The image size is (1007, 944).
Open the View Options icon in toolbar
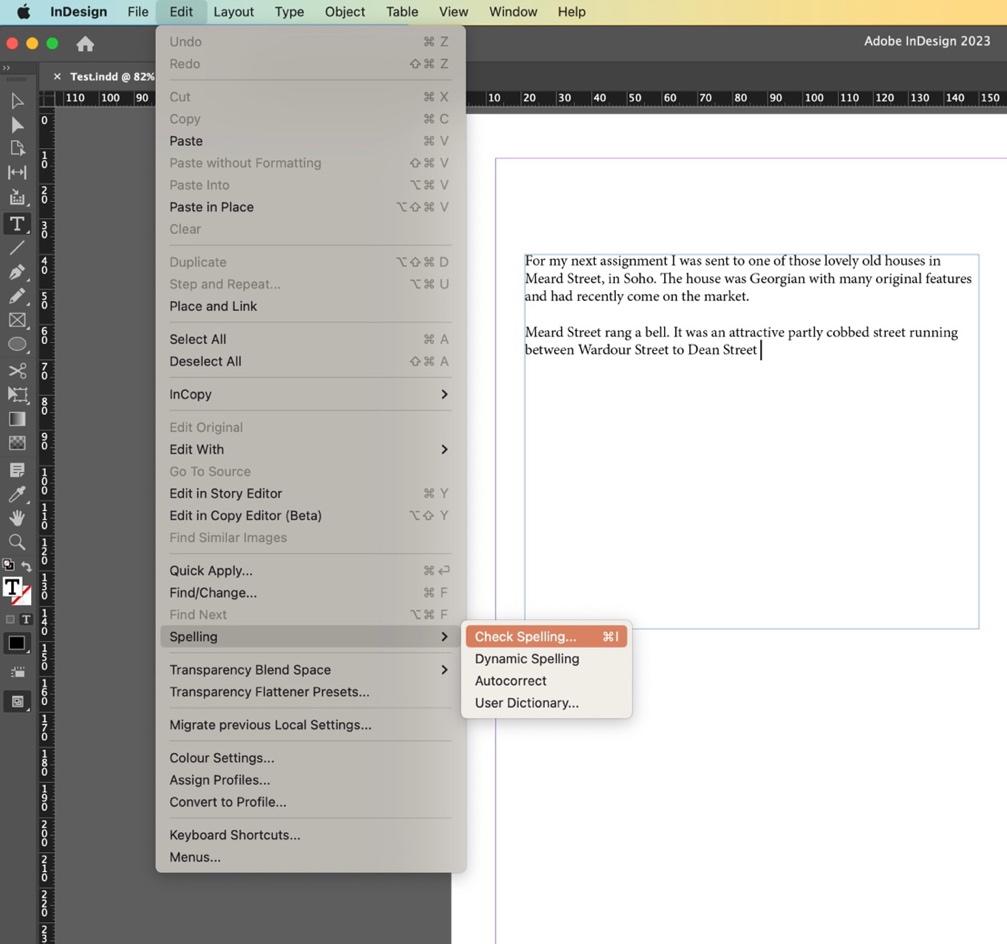coord(17,672)
